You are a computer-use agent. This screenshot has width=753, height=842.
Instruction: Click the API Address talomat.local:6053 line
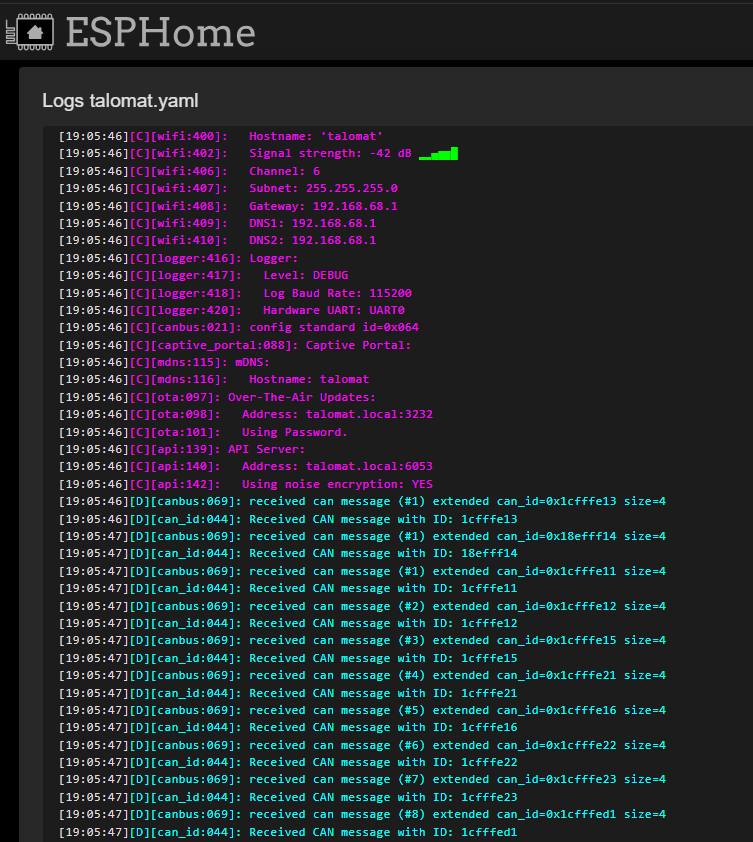click(245, 467)
